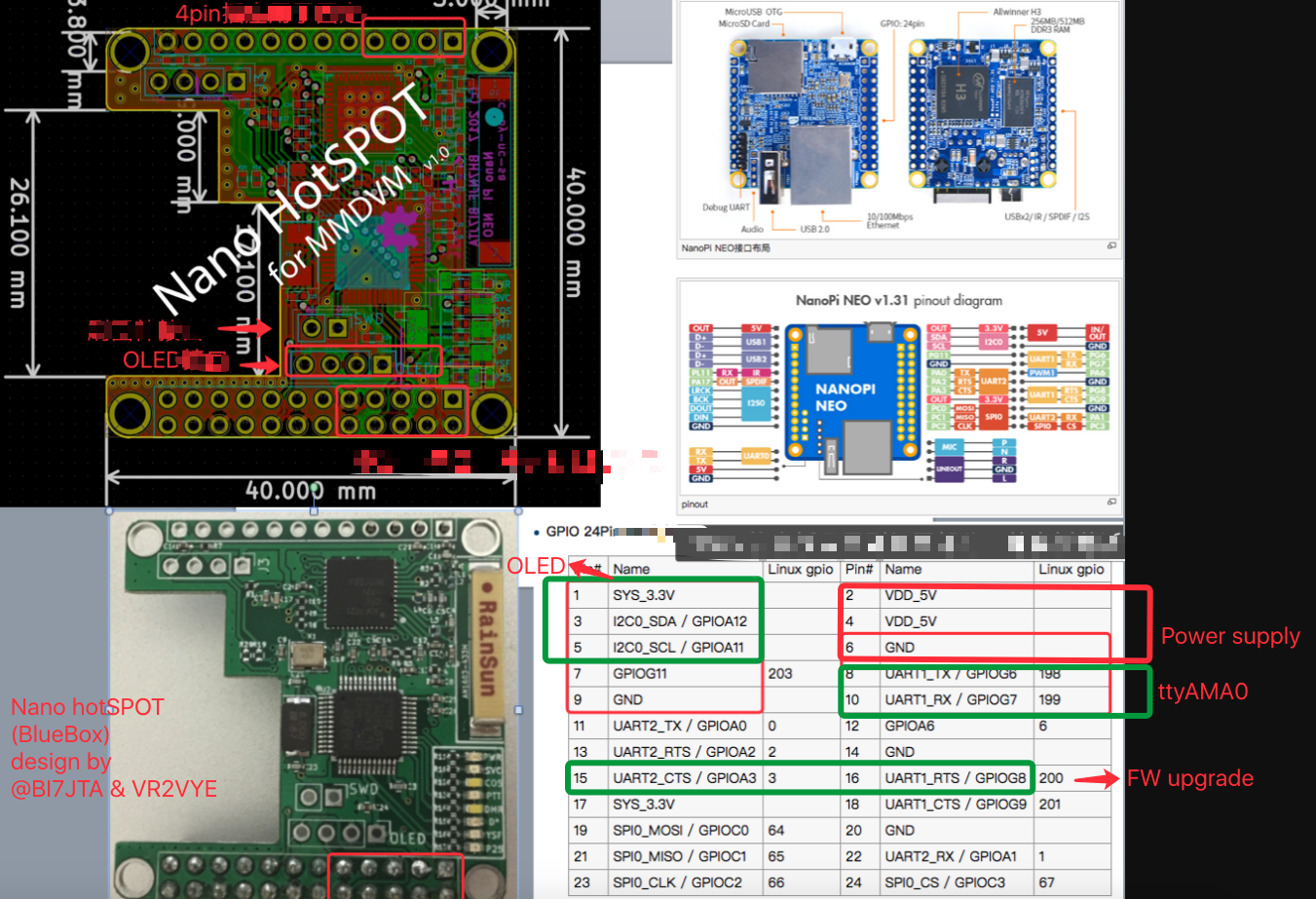Click the ttyAMA0 annotation label
Image resolution: width=1316 pixels, height=899 pixels.
point(1203,691)
